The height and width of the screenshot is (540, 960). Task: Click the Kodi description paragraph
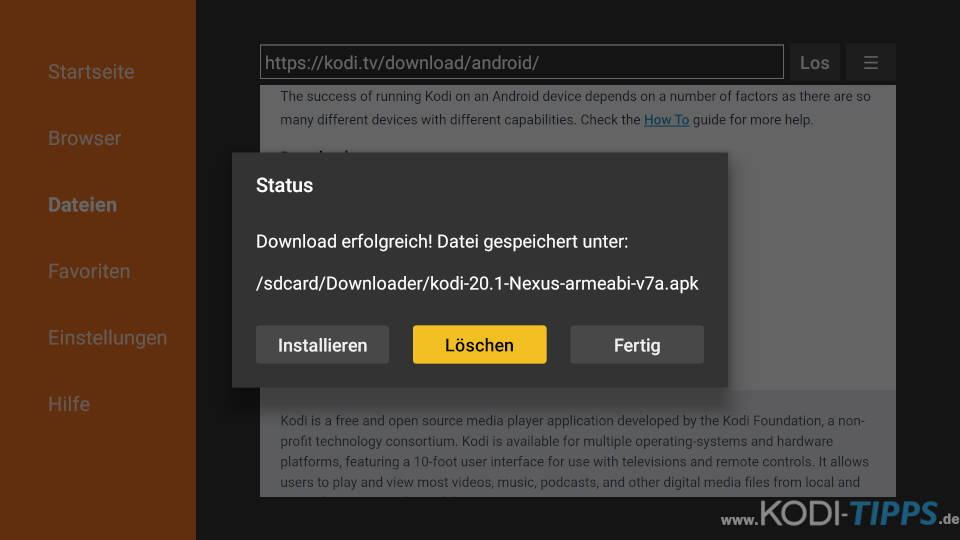tap(574, 451)
